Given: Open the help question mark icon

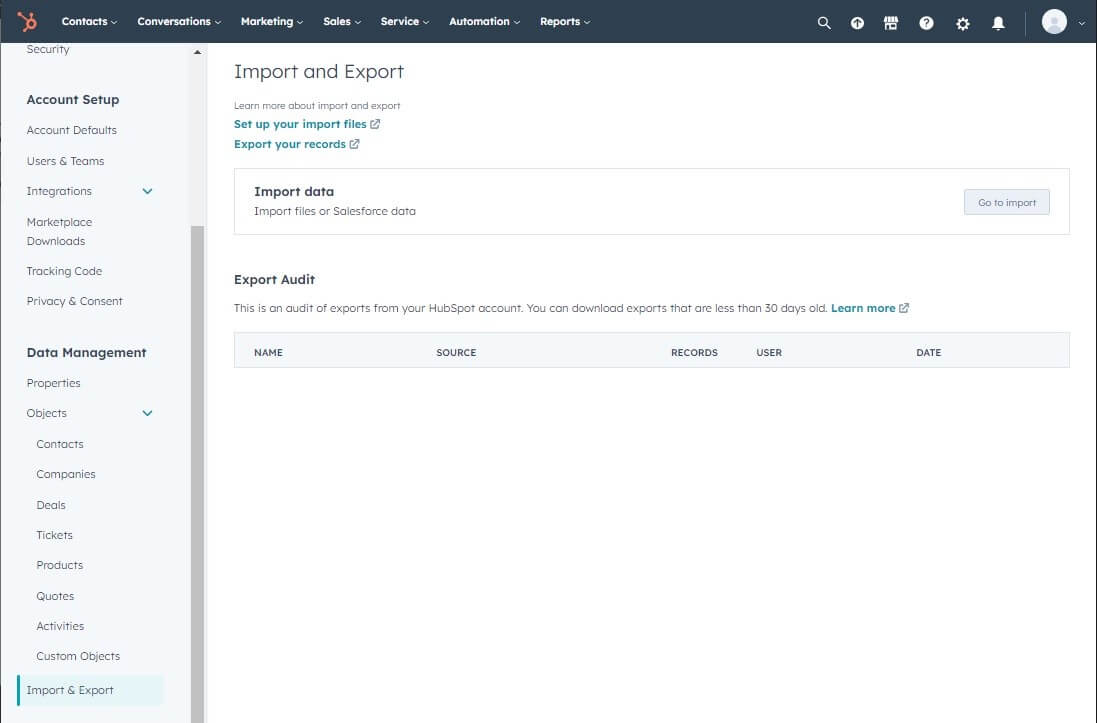Looking at the screenshot, I should (926, 23).
